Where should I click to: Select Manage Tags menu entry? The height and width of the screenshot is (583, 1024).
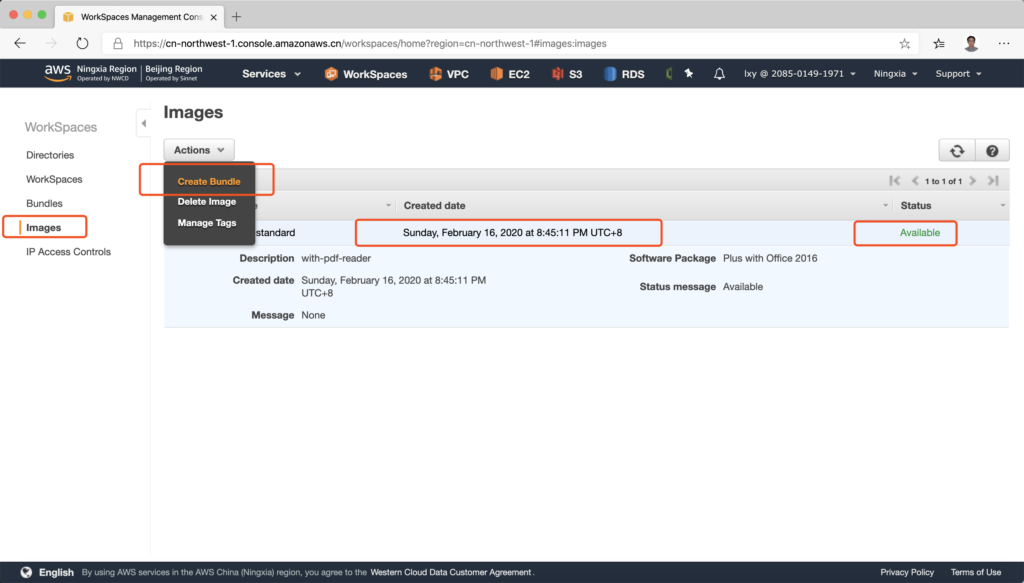[x=206, y=223]
